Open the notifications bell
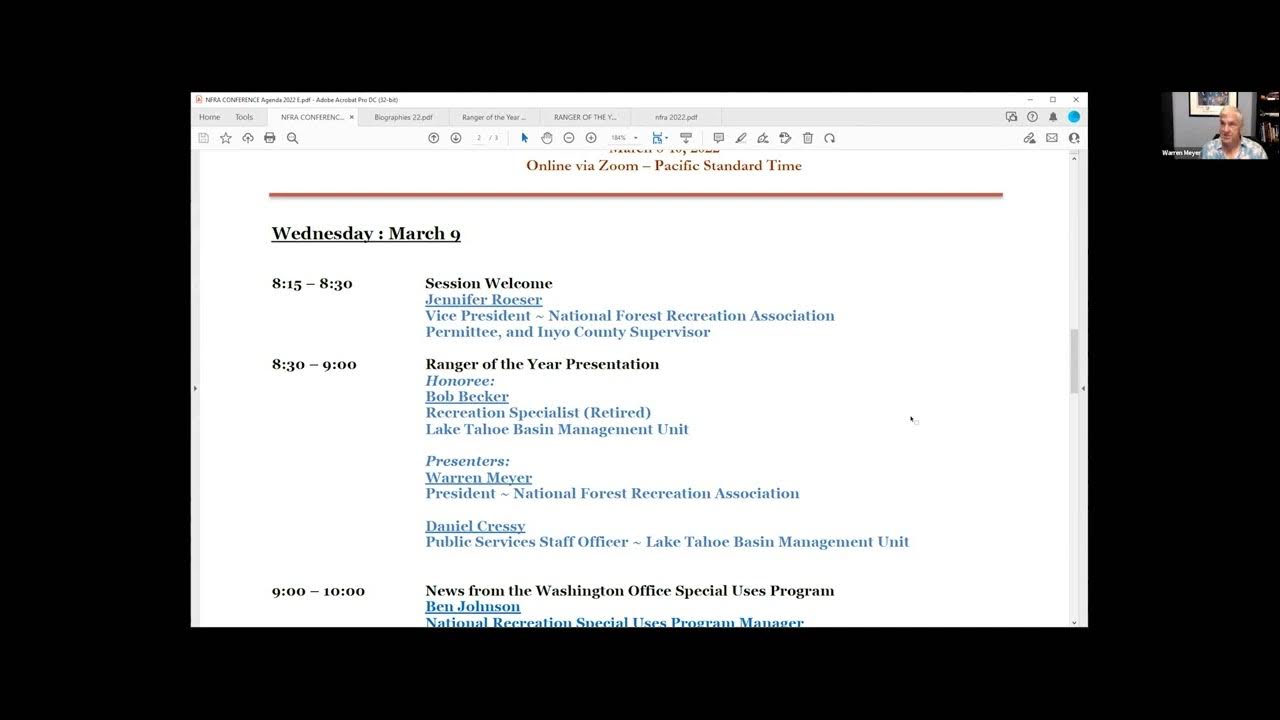Viewport: 1280px width, 720px height. [1053, 117]
